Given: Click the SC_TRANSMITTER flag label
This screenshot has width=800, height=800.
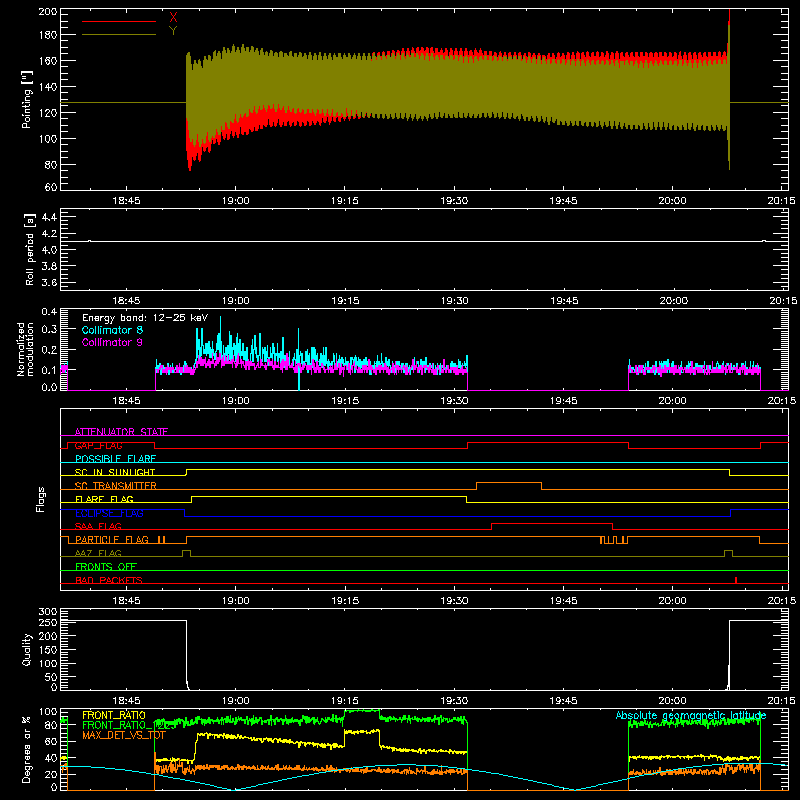Looking at the screenshot, I should [x=116, y=486].
